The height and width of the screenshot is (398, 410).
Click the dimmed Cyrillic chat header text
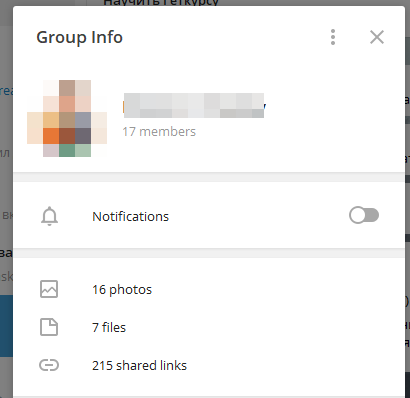click(x=161, y=3)
